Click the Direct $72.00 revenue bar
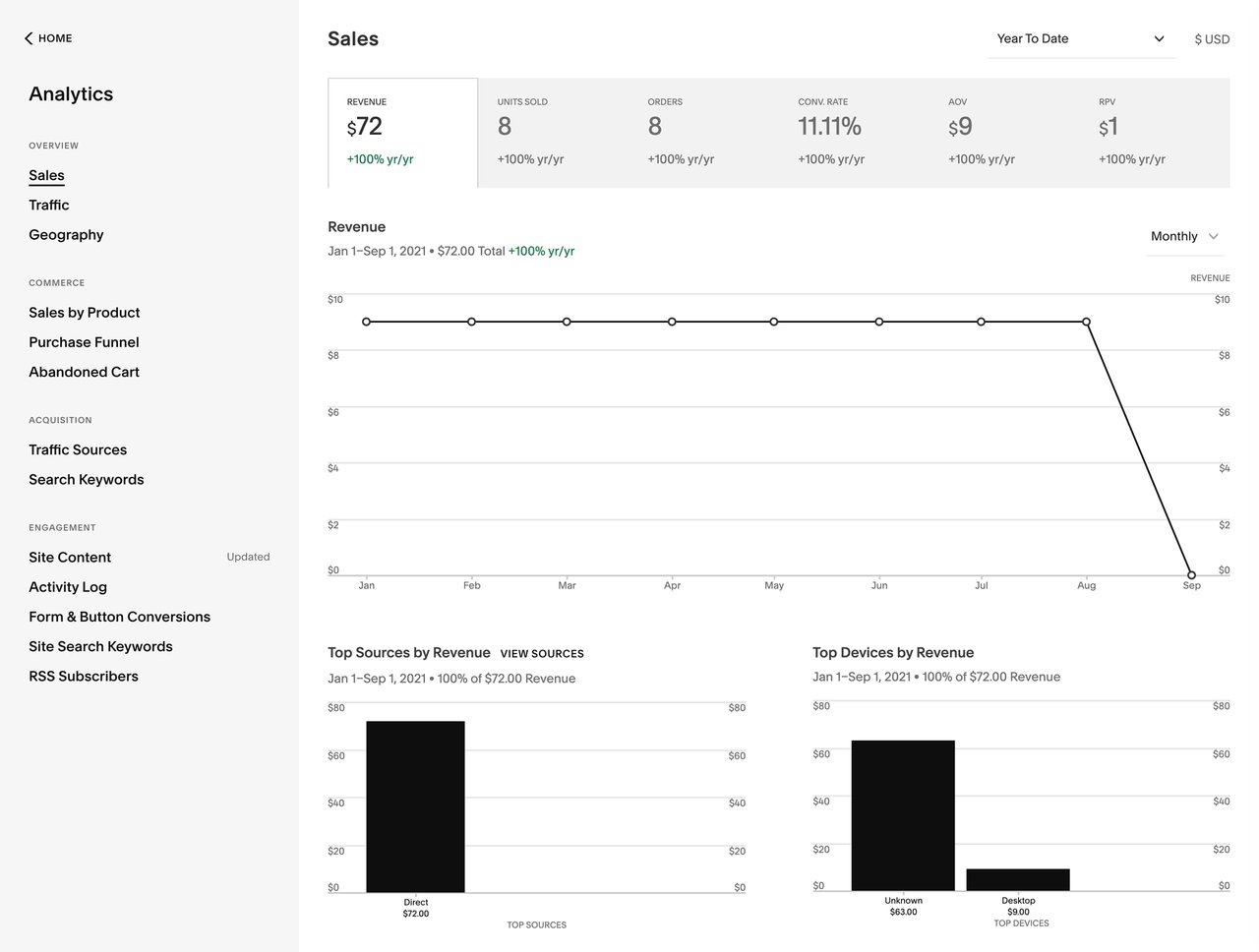The height and width of the screenshot is (952, 1259). [x=415, y=806]
